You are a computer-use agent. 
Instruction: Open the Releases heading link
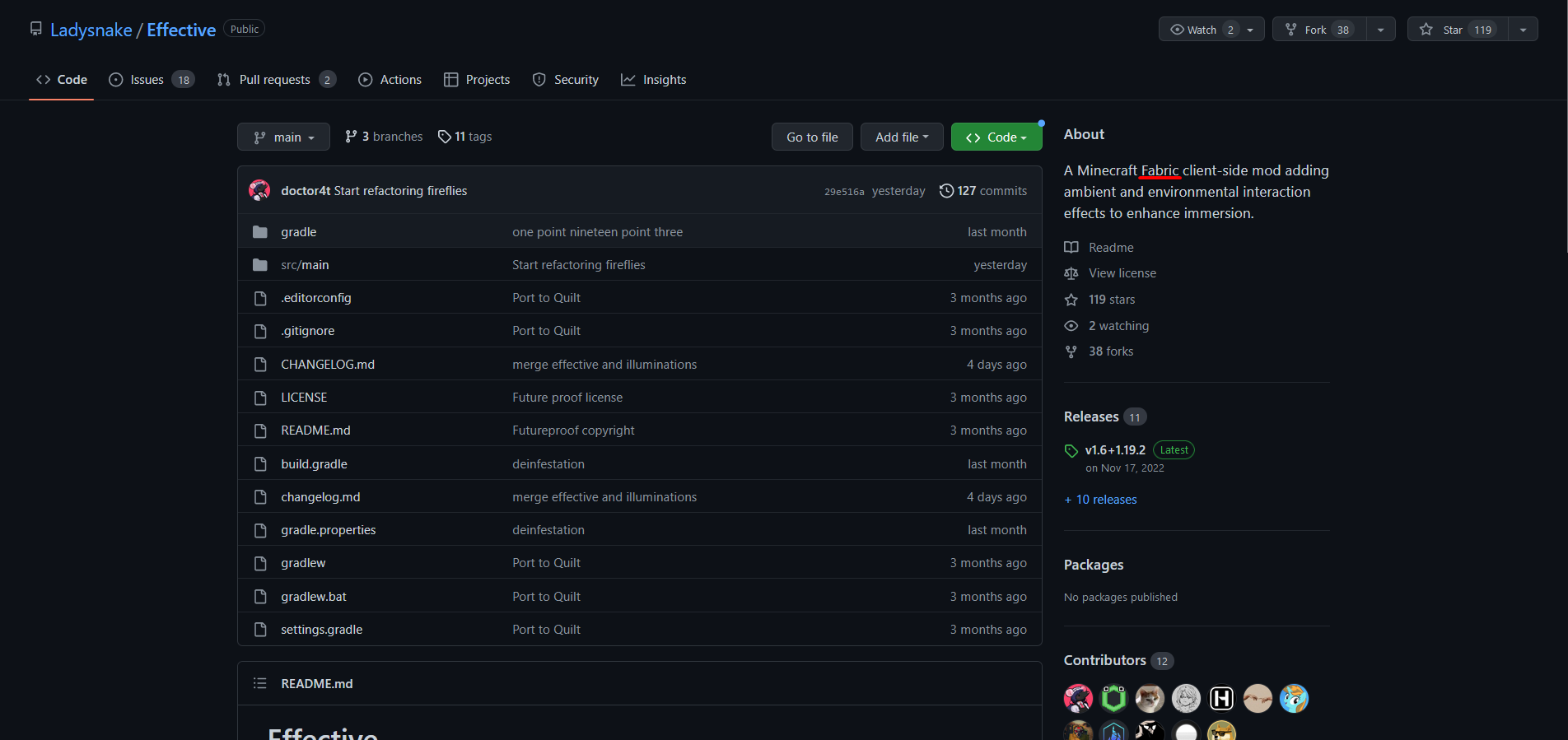1105,417
